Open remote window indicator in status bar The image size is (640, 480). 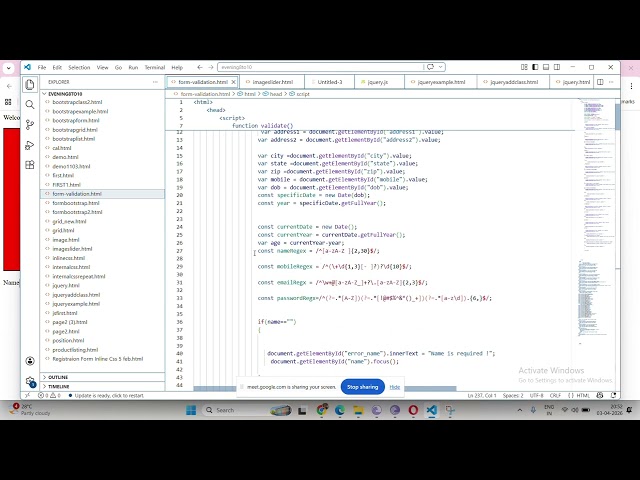click(x=27, y=396)
